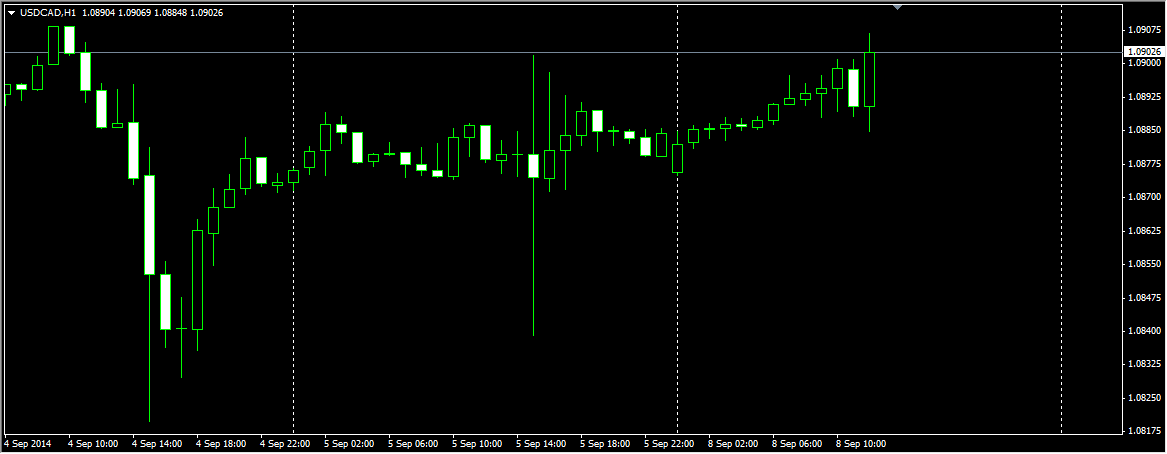Click the 1.08175 price axis label
1167x454 pixels.
[x=1144, y=431]
